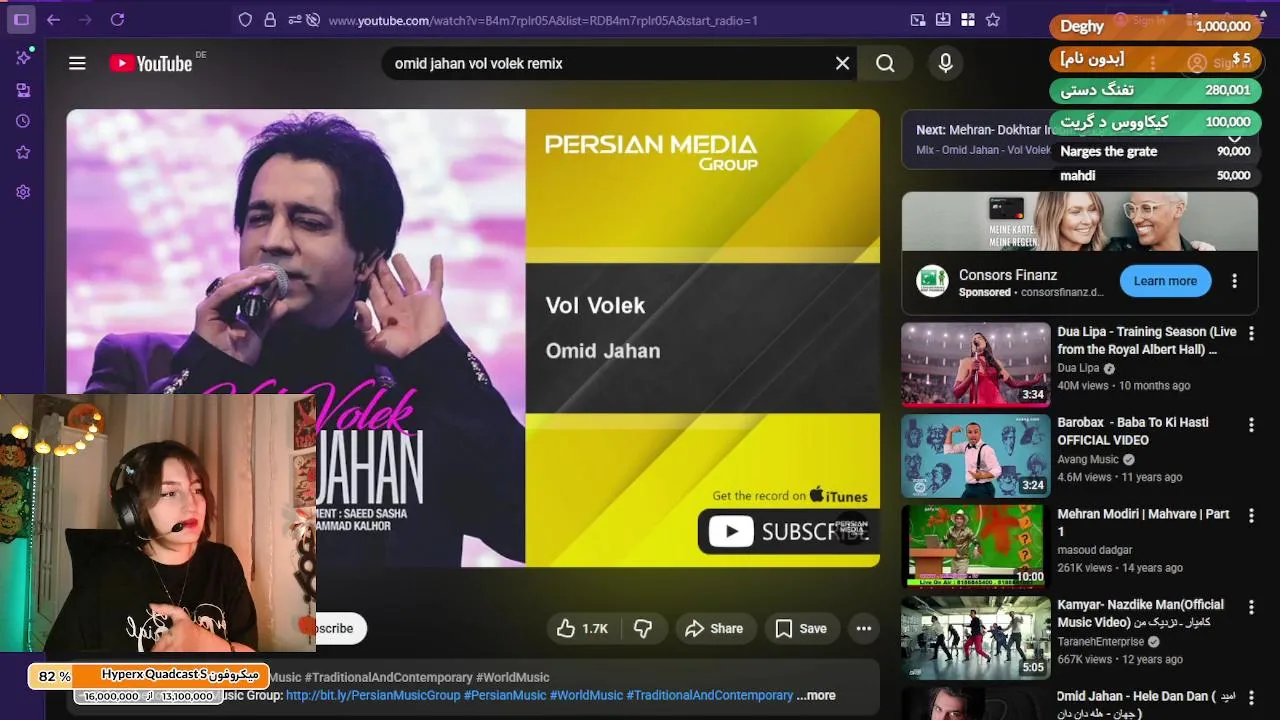
Task: Open the history clock icon in sidebar
Action: (23, 121)
